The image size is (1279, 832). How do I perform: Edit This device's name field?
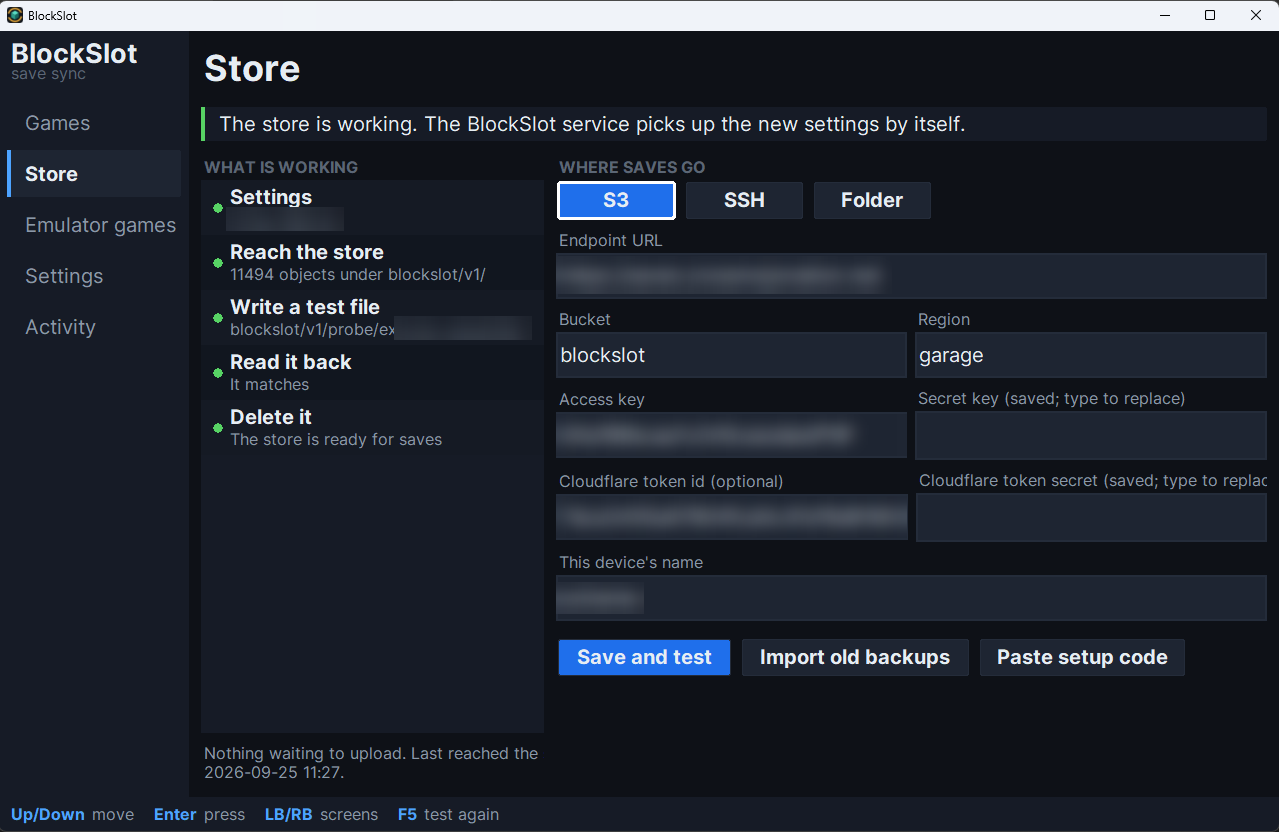[x=911, y=598]
